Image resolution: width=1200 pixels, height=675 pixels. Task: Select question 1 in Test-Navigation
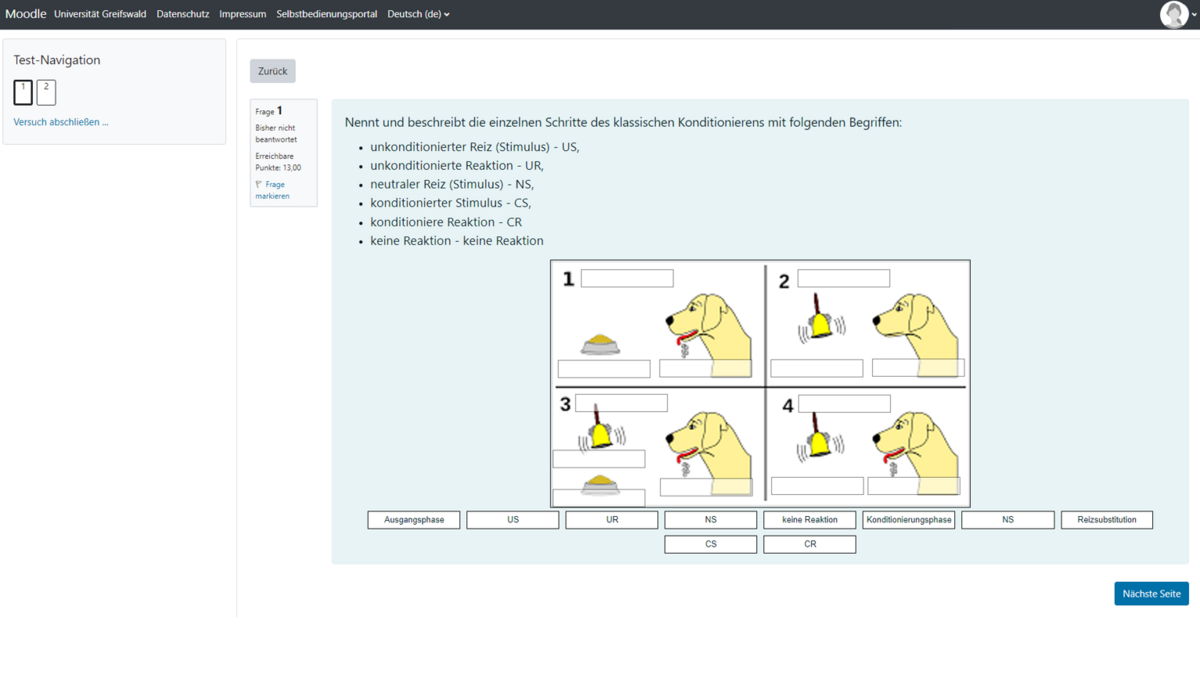(x=23, y=93)
